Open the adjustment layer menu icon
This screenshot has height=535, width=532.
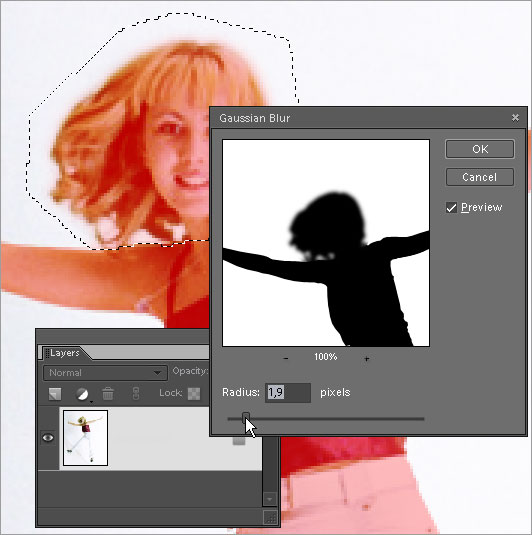click(82, 394)
